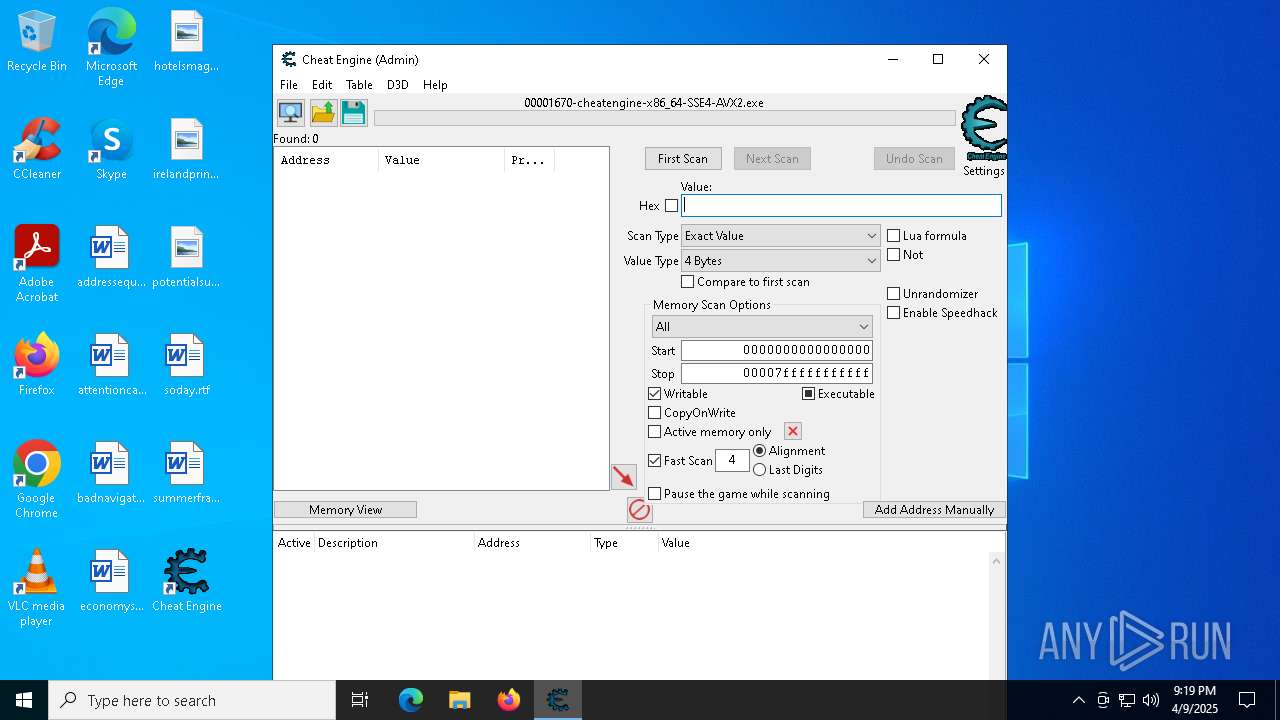
Task: Click the Undo Scan button
Action: (914, 159)
